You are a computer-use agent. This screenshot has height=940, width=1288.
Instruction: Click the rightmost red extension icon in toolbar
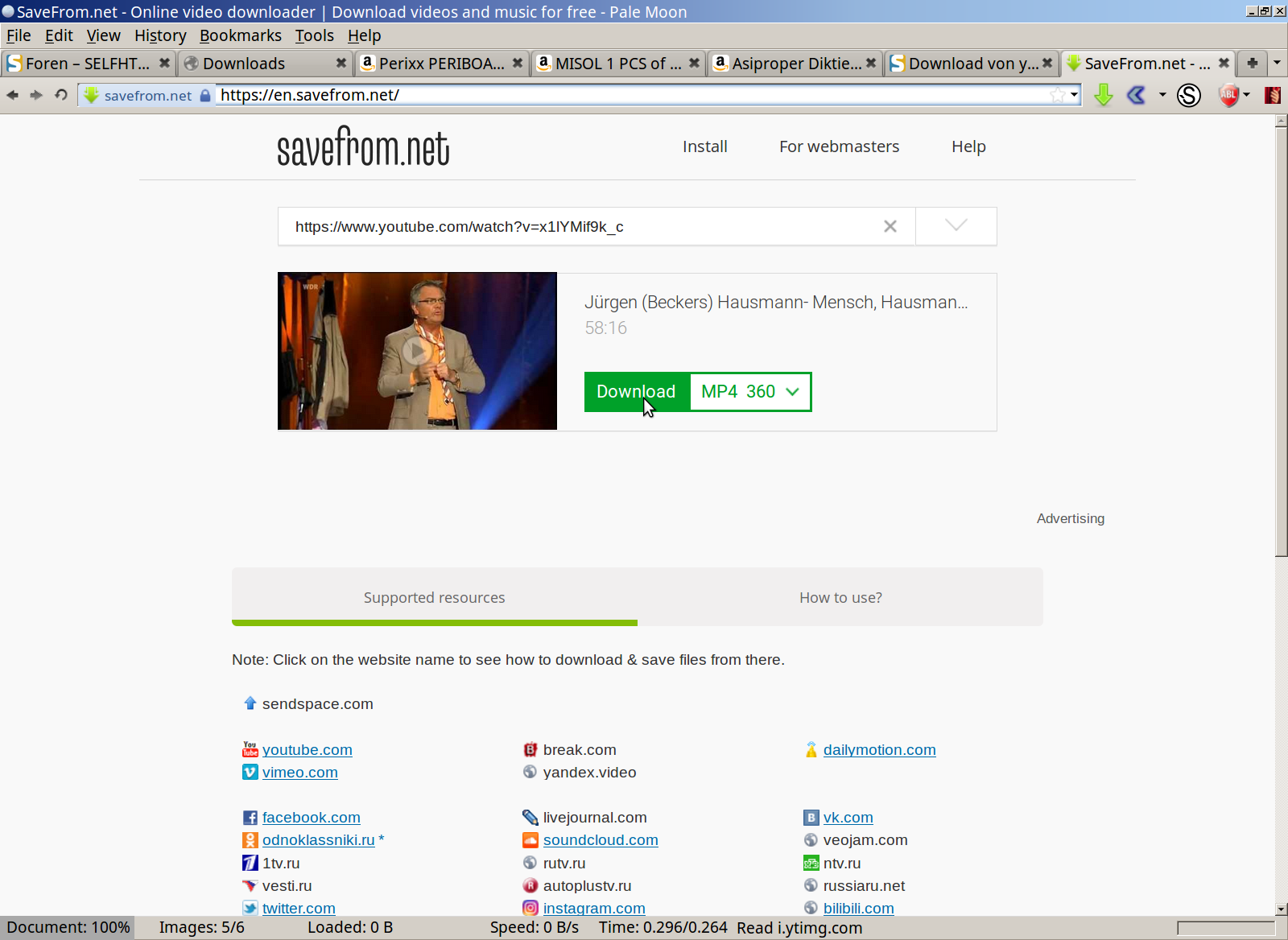point(1273,95)
